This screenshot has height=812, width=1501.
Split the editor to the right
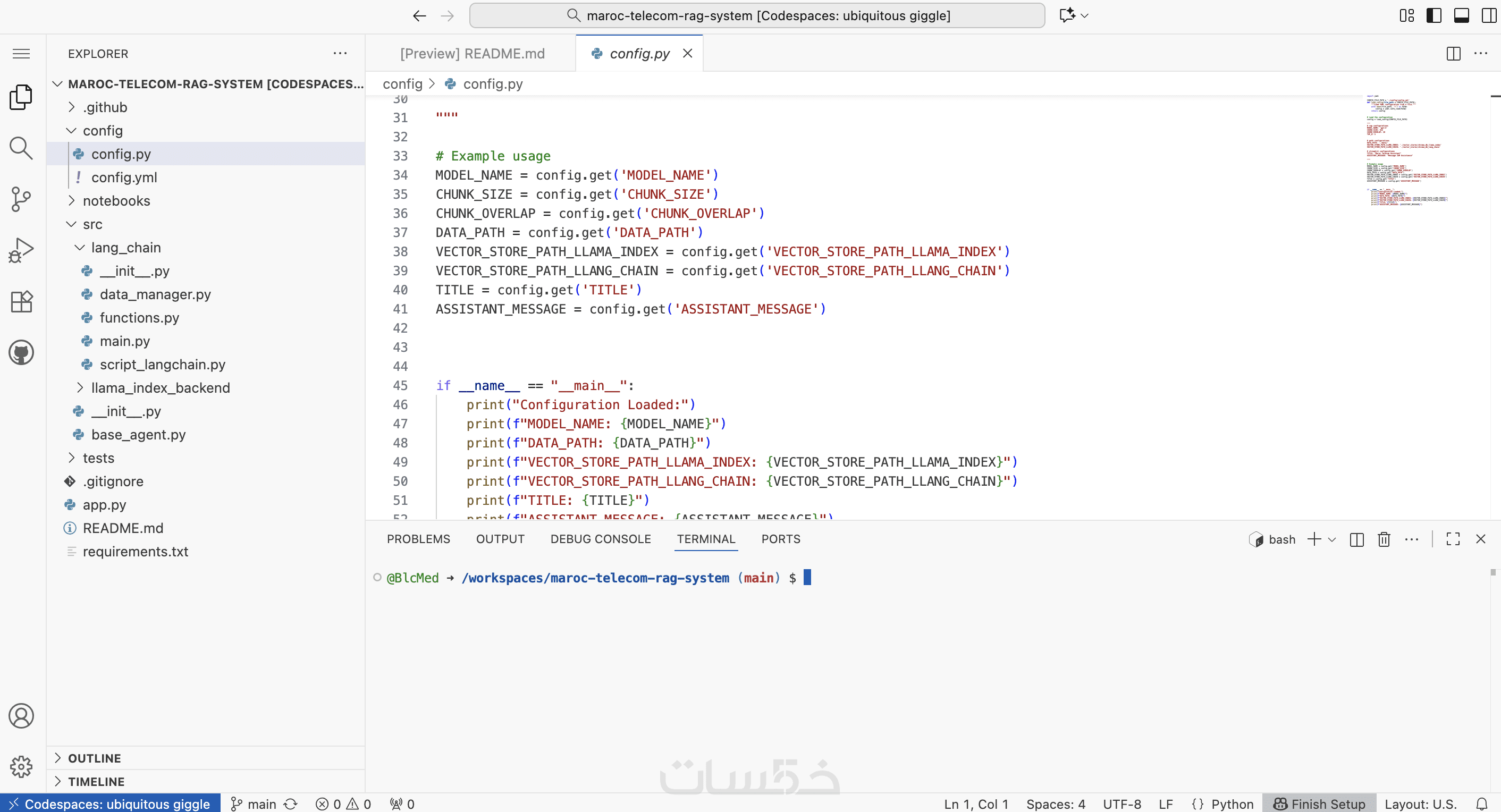[1453, 54]
